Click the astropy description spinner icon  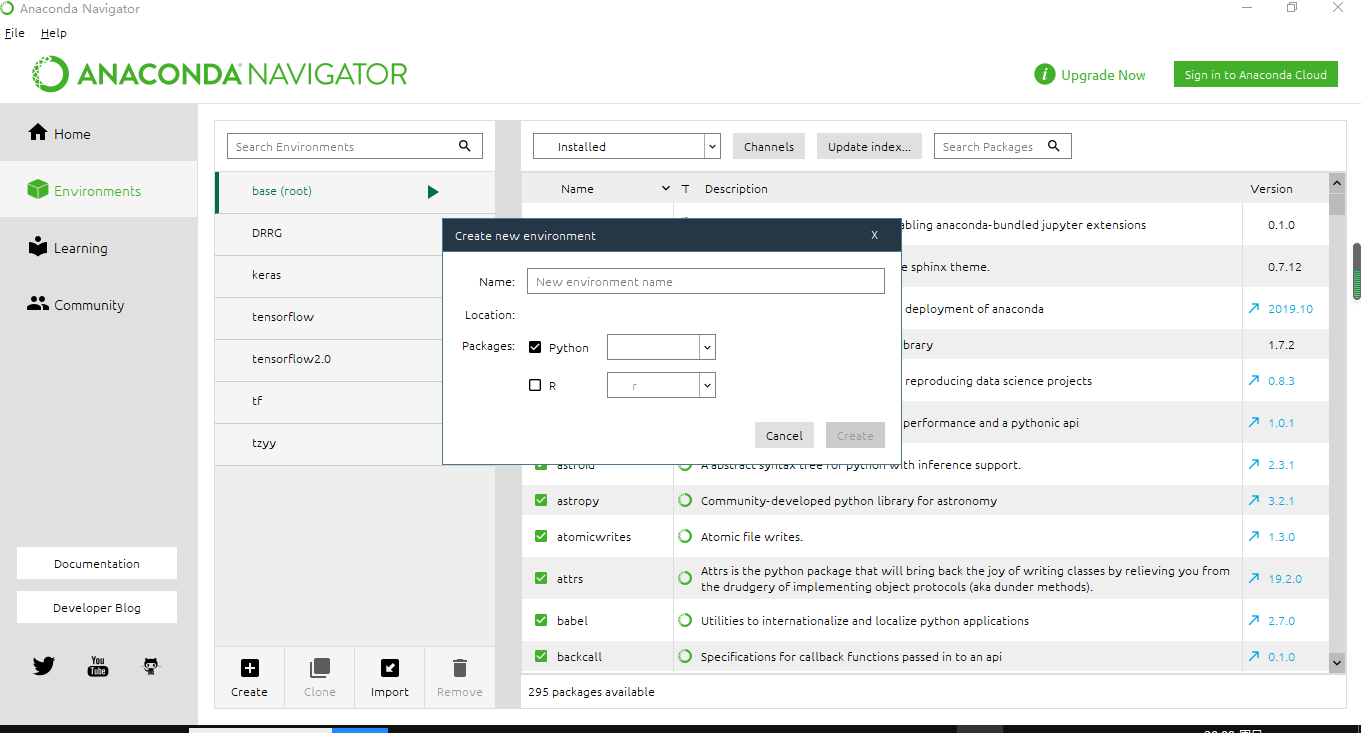[x=685, y=500]
